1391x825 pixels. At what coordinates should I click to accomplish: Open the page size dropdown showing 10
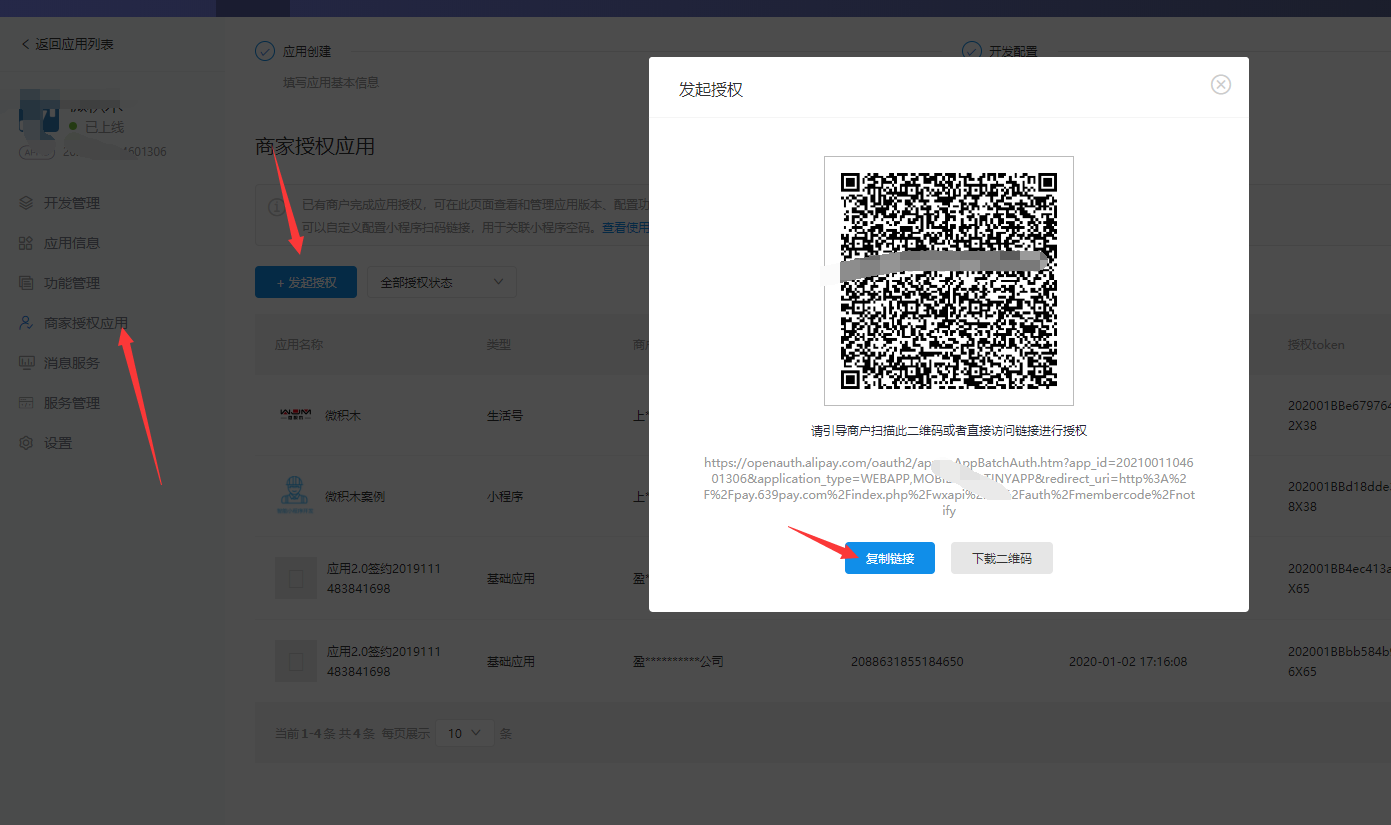click(x=465, y=733)
